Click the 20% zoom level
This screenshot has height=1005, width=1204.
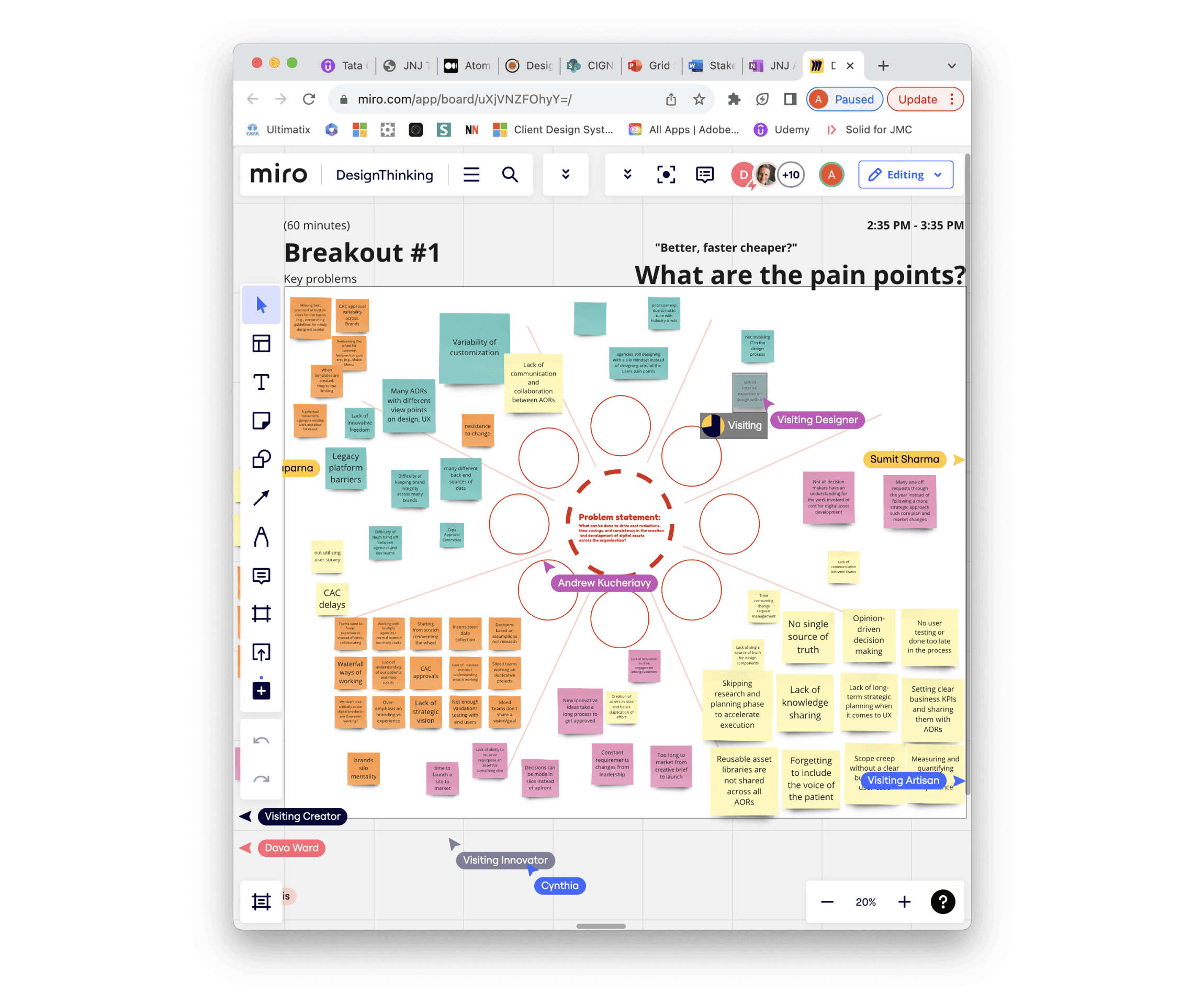[866, 902]
